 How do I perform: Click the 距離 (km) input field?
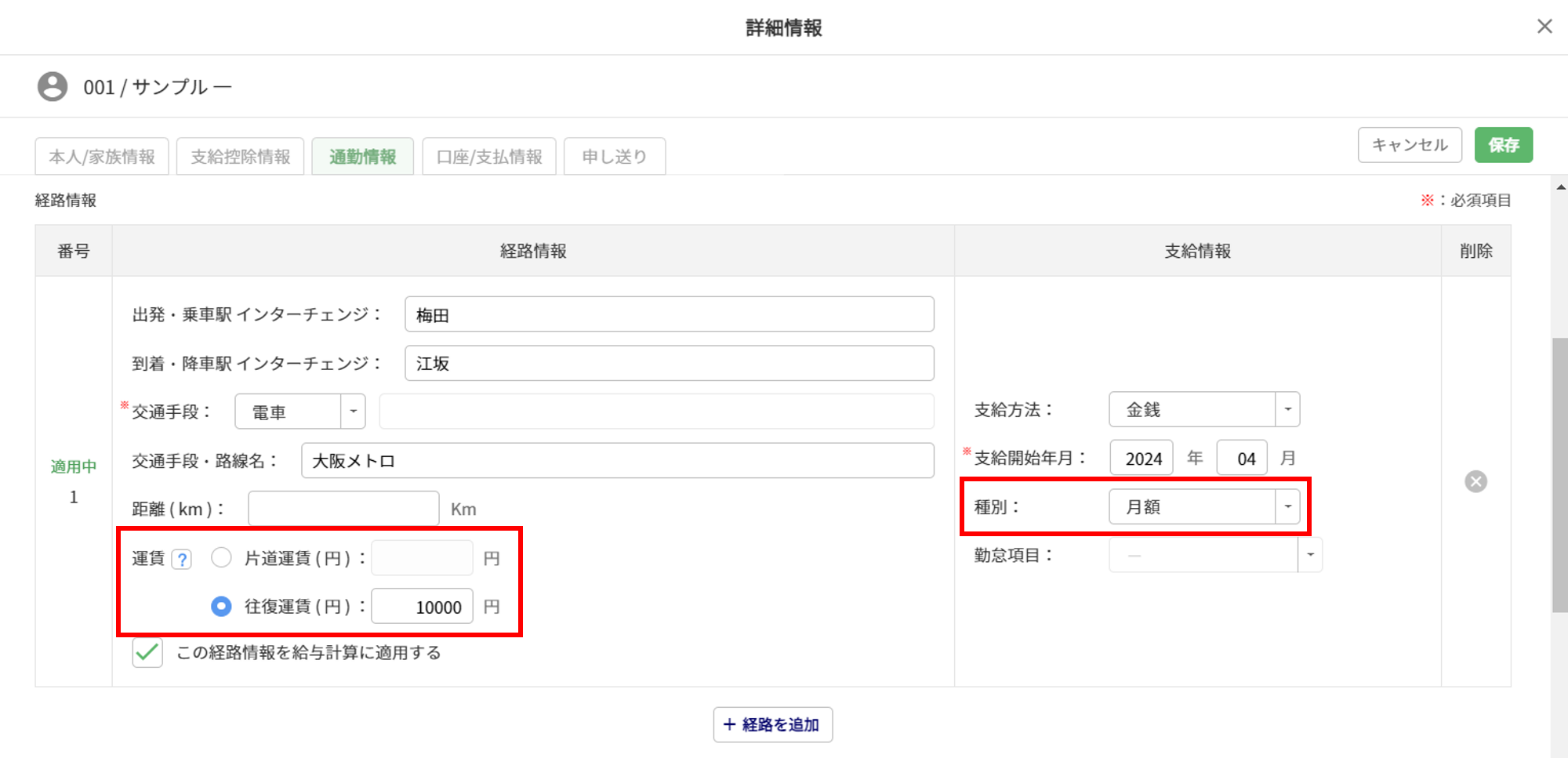(343, 509)
